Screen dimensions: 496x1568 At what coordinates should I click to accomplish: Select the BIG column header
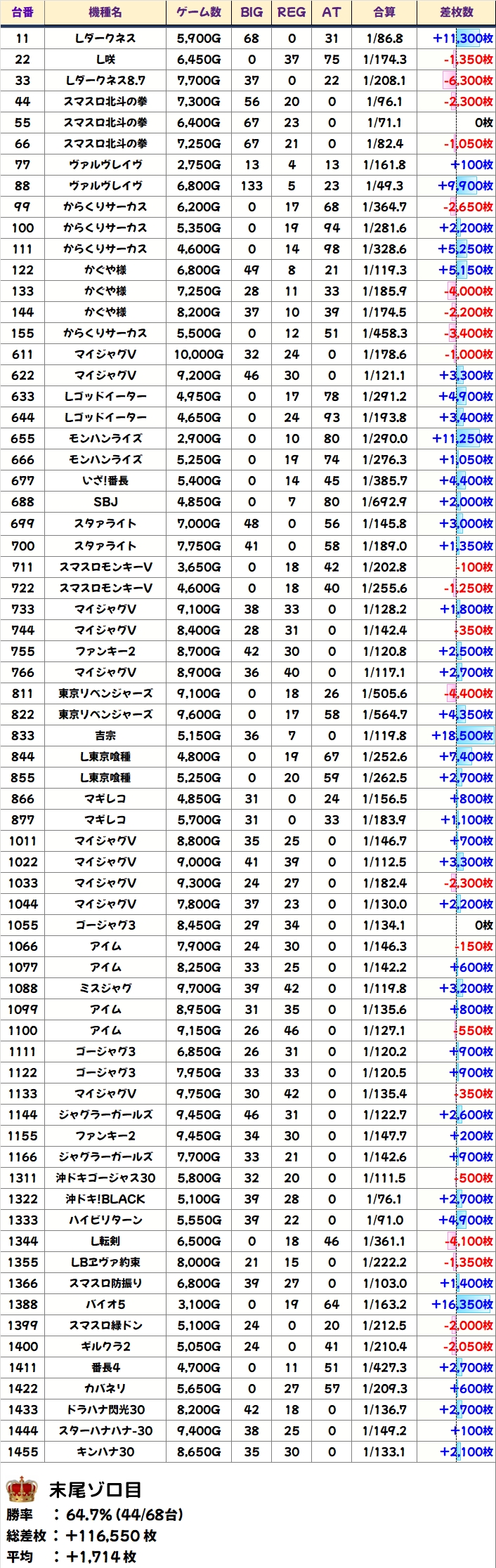[x=252, y=12]
